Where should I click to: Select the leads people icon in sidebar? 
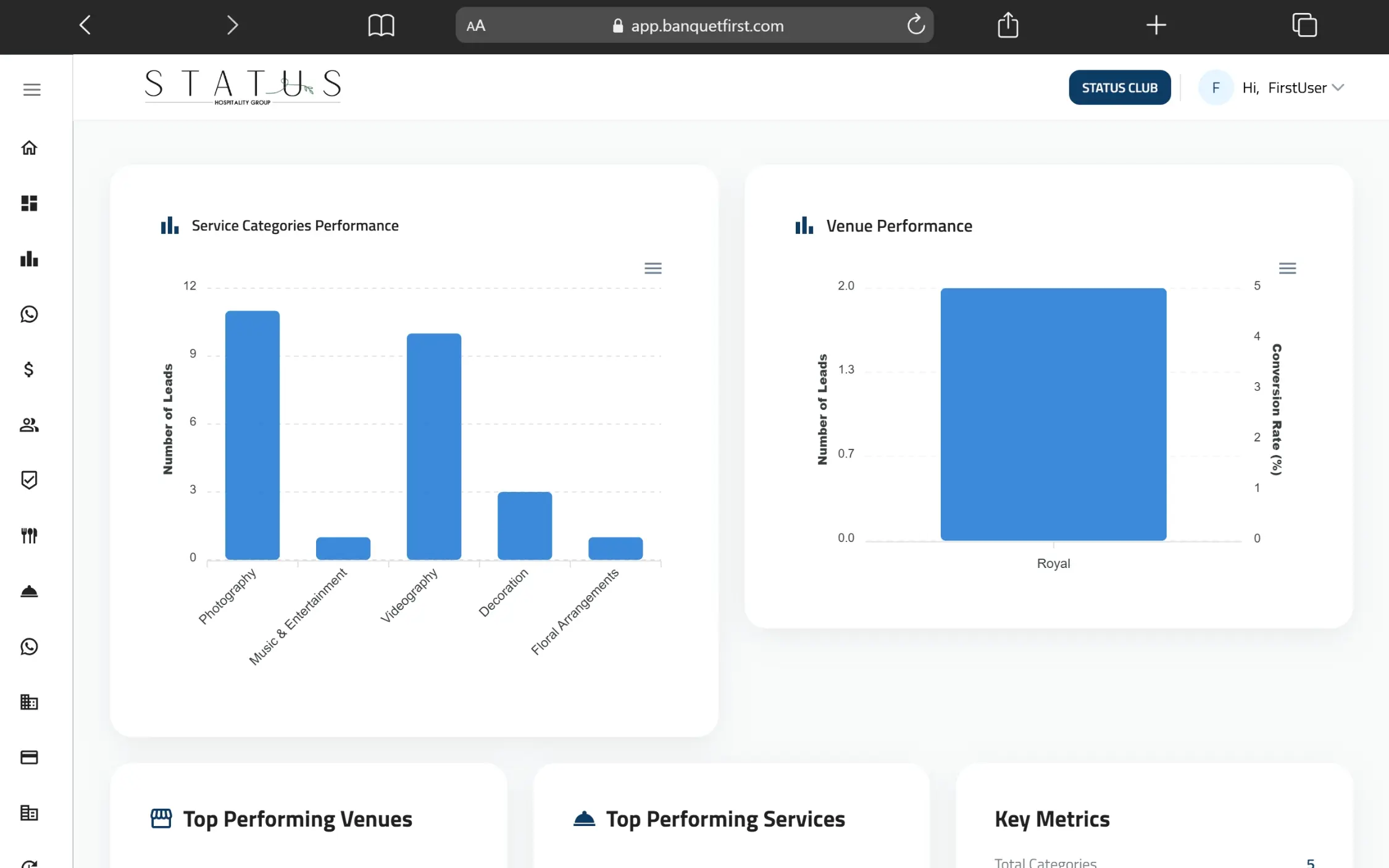(x=29, y=425)
